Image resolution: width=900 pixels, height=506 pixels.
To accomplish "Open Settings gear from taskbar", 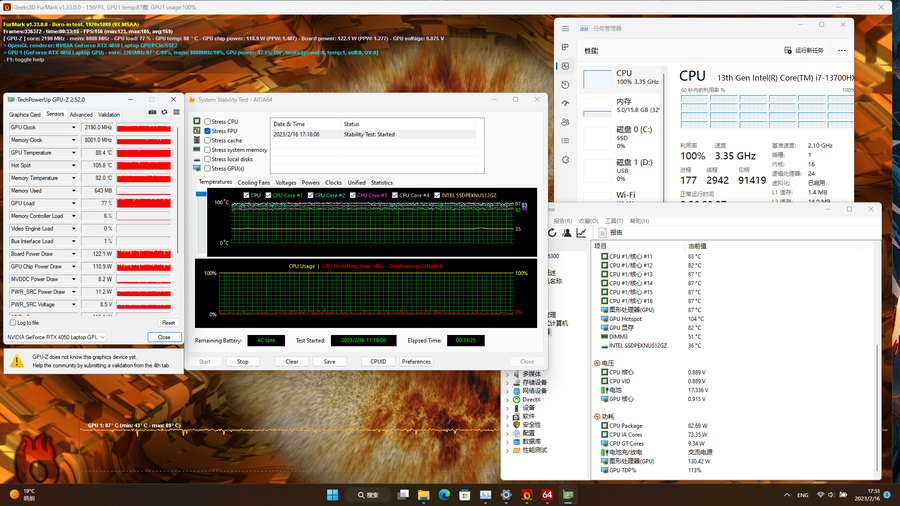I will pyautogui.click(x=506, y=495).
